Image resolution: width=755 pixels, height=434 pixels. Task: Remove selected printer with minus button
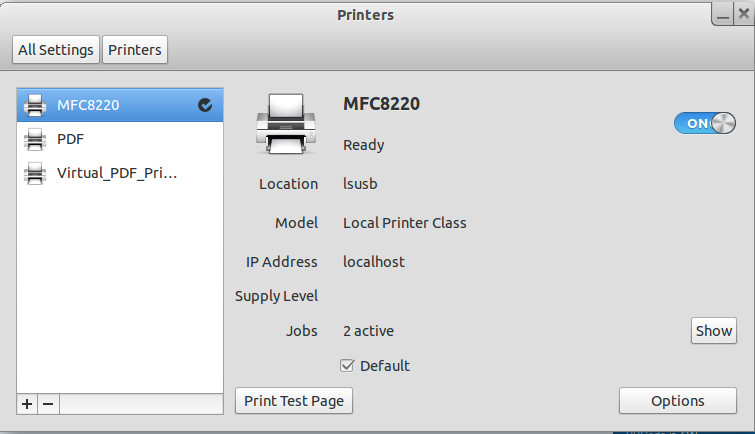[x=47, y=403]
